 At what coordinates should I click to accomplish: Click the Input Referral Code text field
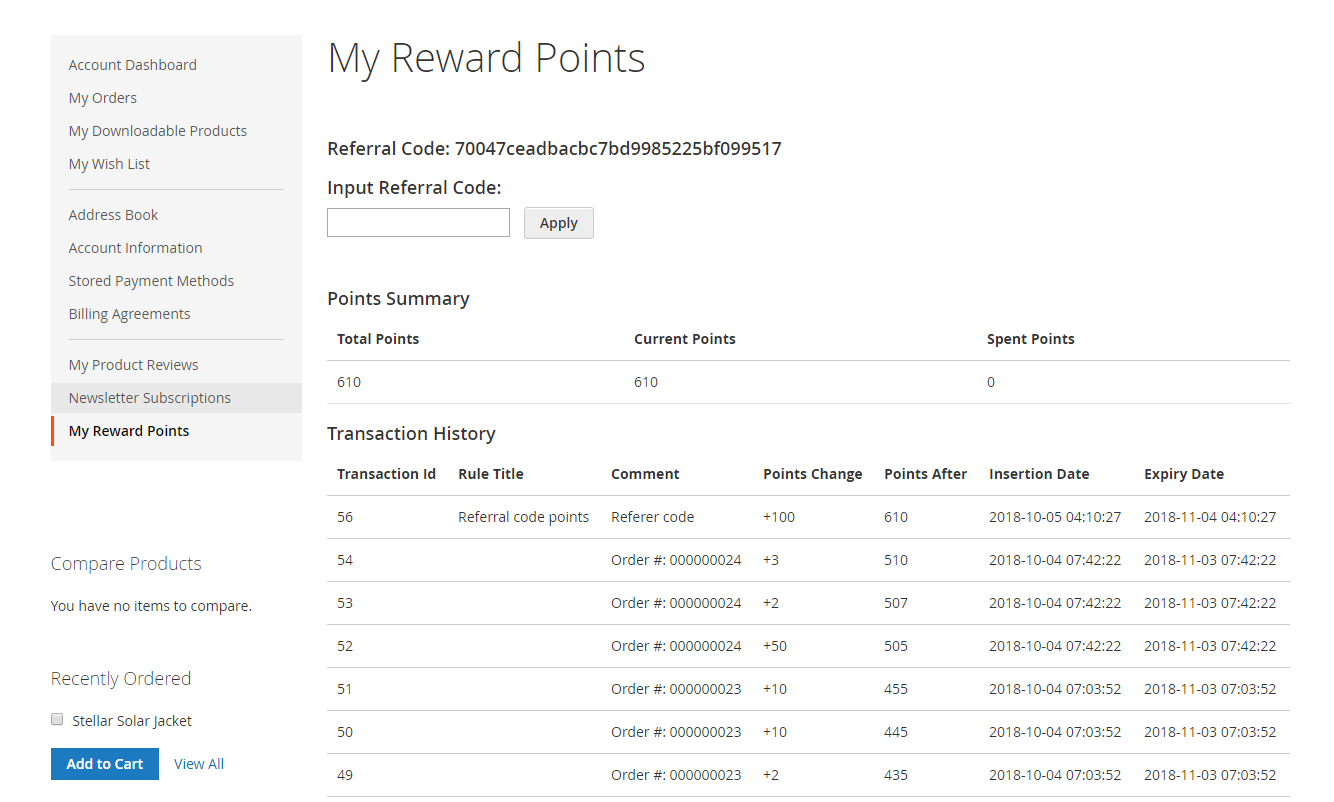click(x=418, y=223)
